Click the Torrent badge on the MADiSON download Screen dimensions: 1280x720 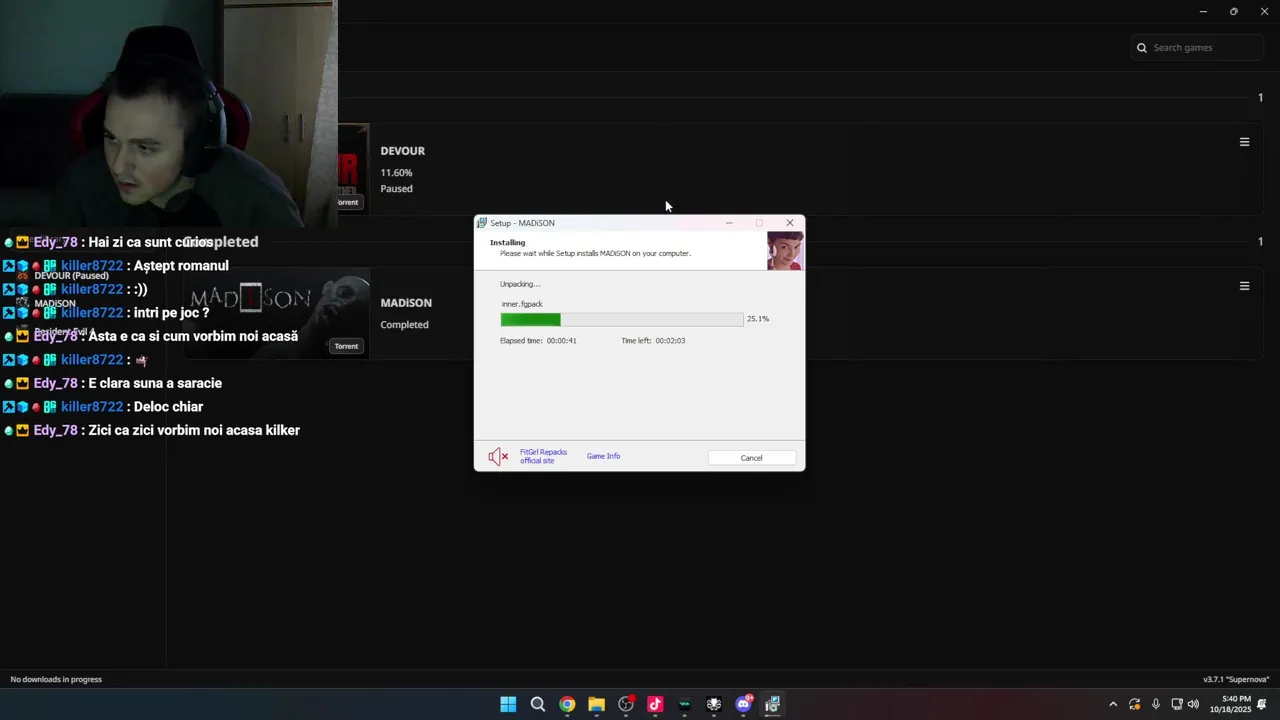point(346,346)
